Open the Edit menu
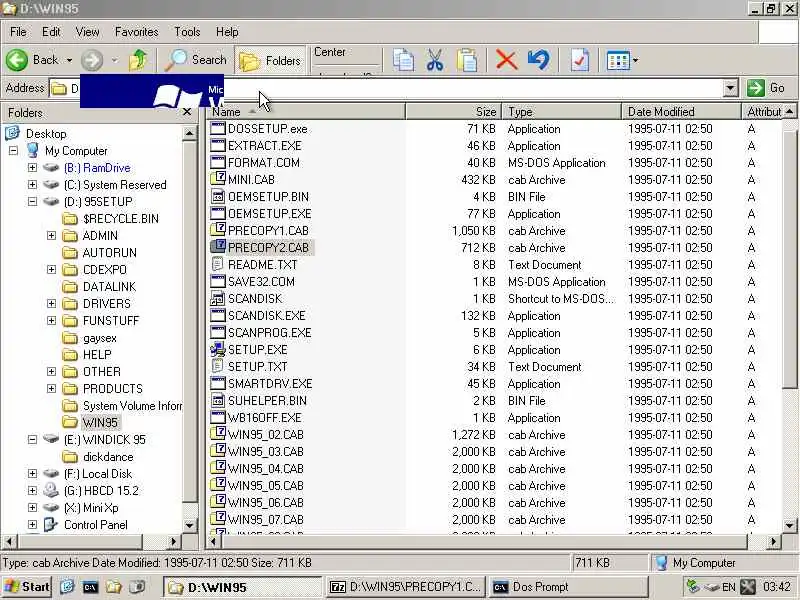The height and width of the screenshot is (600, 800). (x=51, y=32)
